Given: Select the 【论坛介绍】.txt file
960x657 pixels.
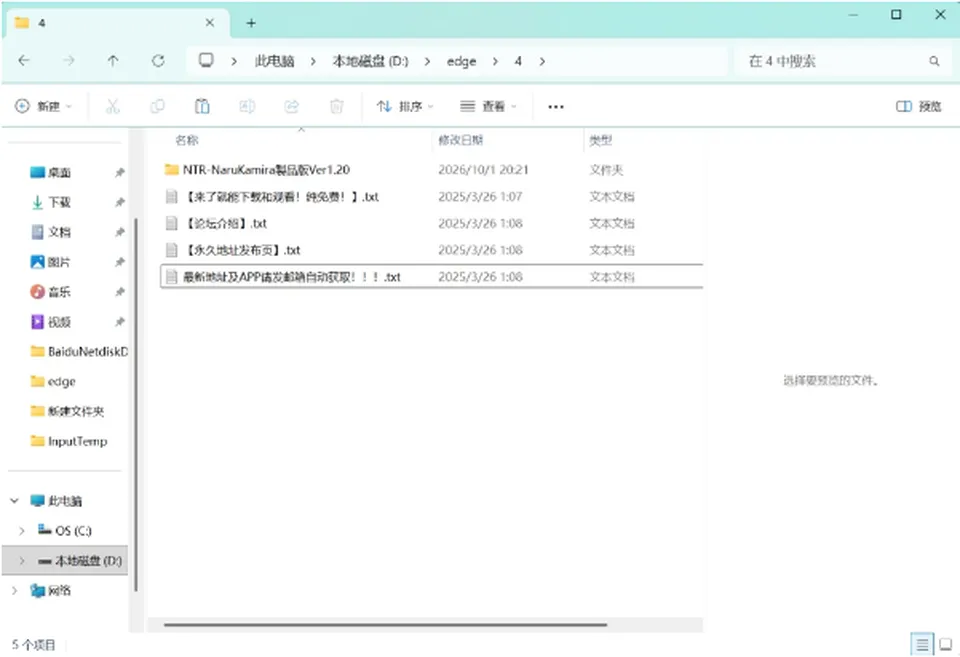Looking at the screenshot, I should [x=432, y=223].
